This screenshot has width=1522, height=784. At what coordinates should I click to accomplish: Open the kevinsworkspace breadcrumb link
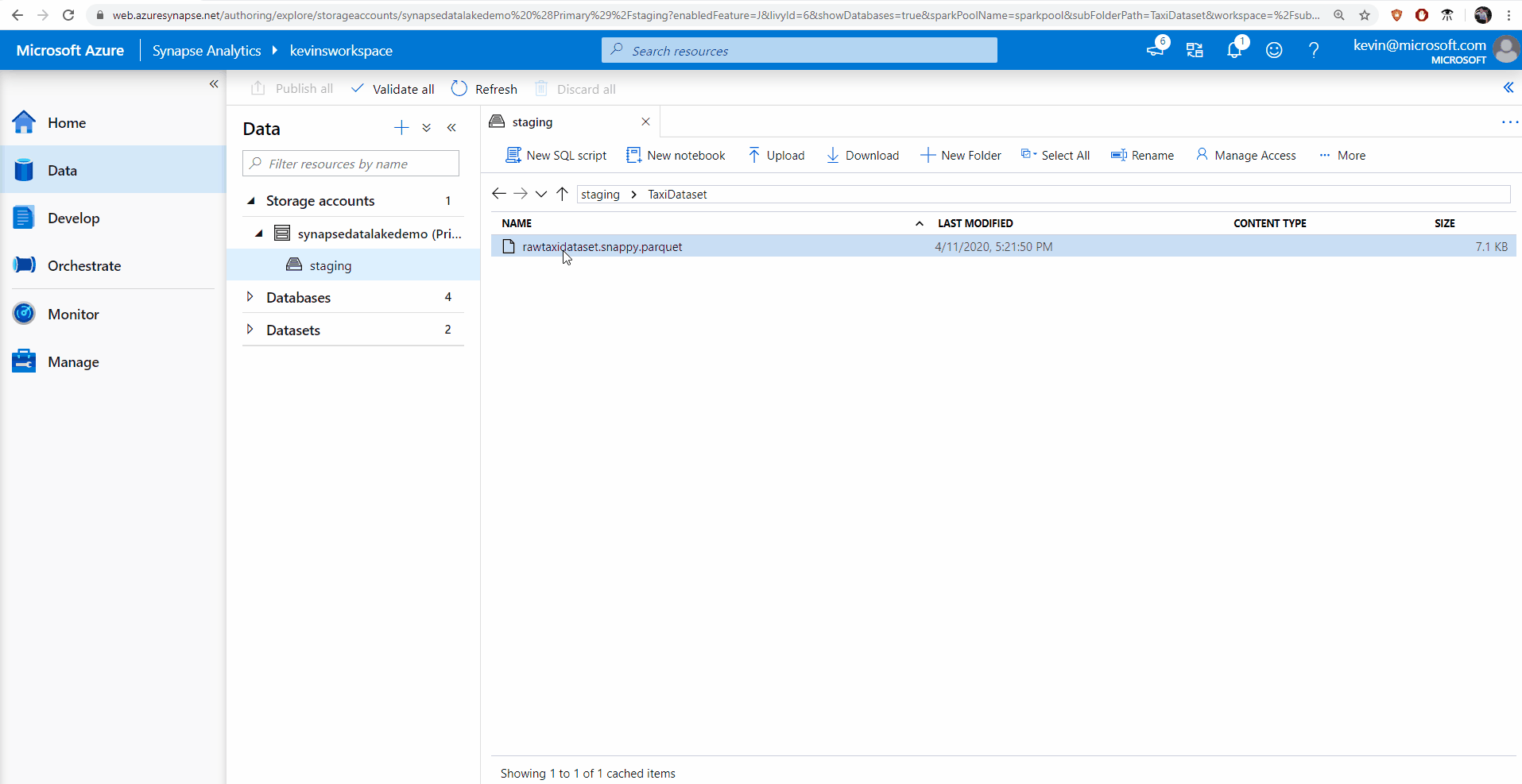pos(341,50)
